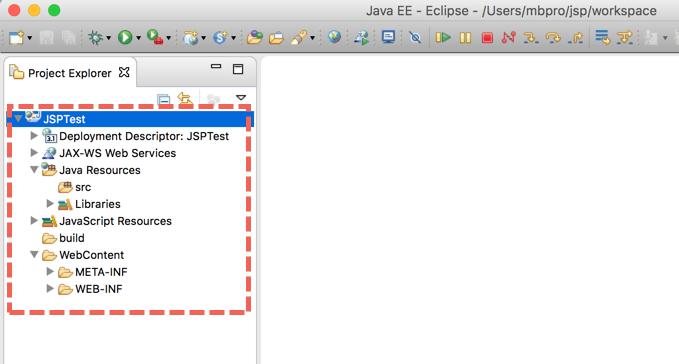
Task: Maximize the Project Explorer panel
Action: click(238, 69)
